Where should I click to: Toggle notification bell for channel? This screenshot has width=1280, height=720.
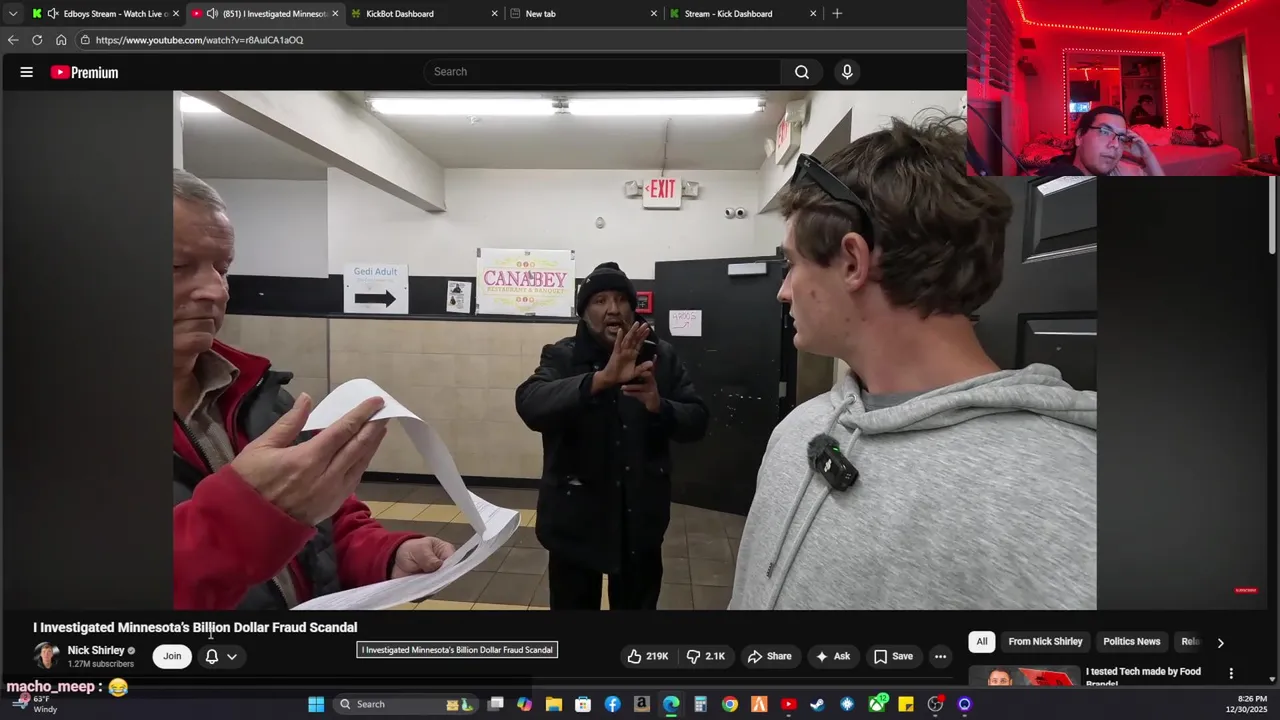[212, 656]
